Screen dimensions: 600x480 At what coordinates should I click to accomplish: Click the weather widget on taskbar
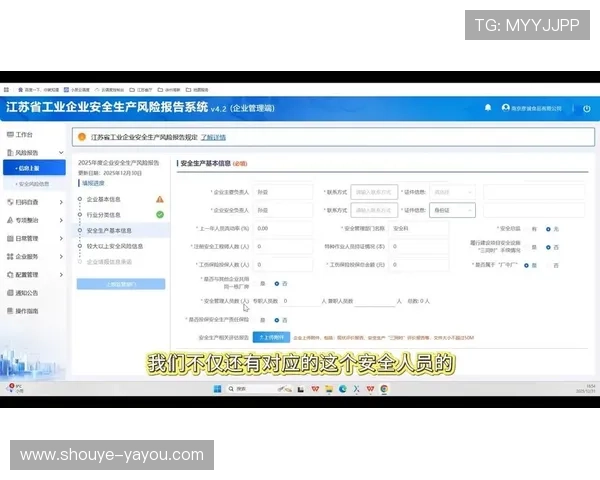[15, 388]
